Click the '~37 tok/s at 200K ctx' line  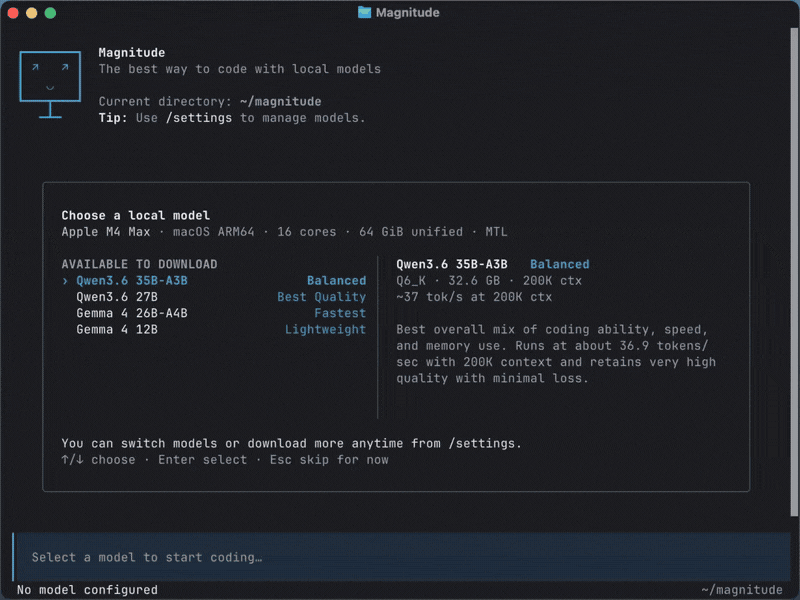[474, 297]
